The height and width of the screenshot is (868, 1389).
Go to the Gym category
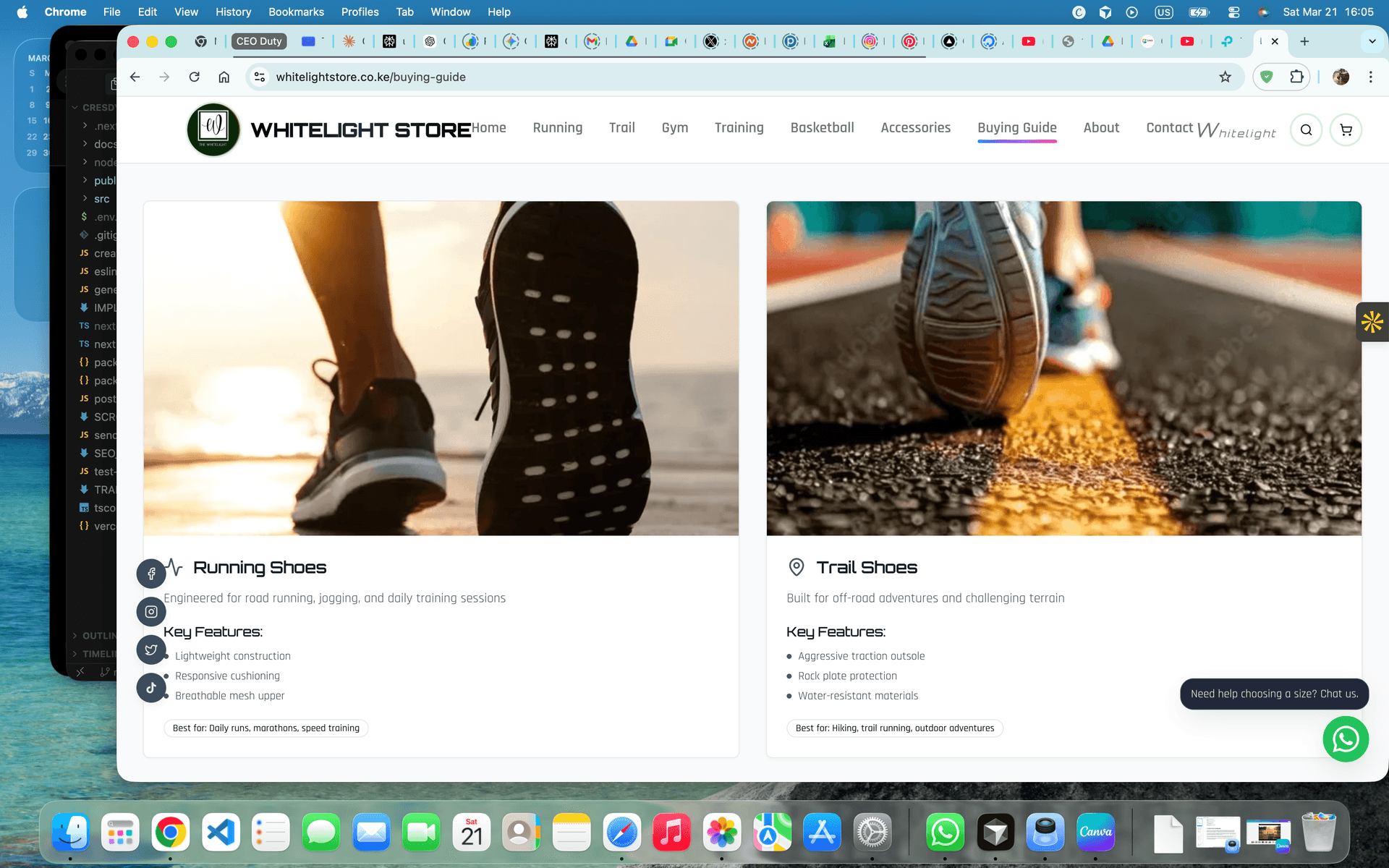pos(674,128)
